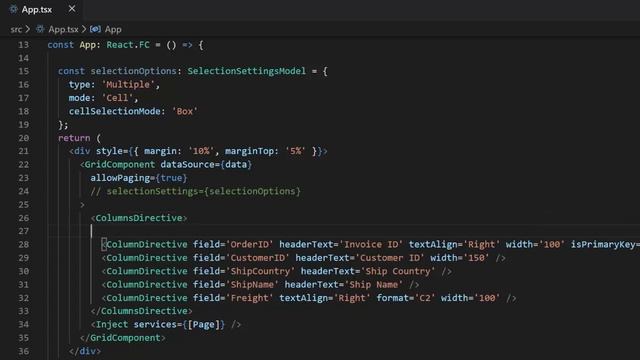Open 'App.tsx' breadcrumb item
This screenshot has width=640, height=360.
click(x=63, y=29)
